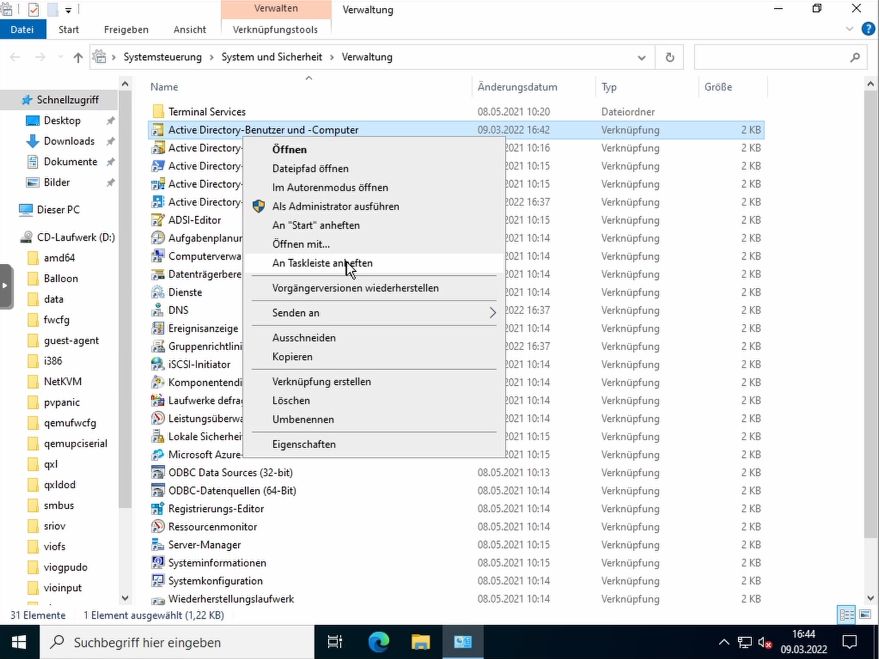
Task: Click the DNS shortcut icon
Action: click(158, 310)
